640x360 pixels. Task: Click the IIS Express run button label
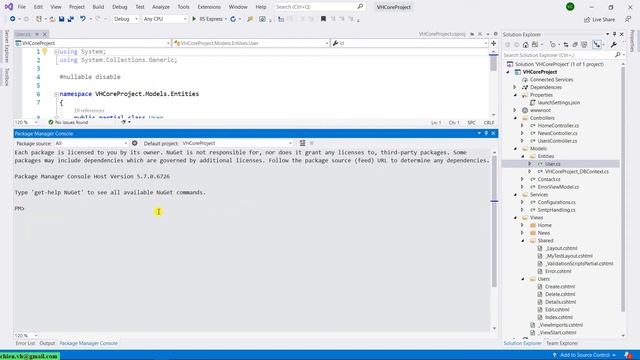click(211, 19)
